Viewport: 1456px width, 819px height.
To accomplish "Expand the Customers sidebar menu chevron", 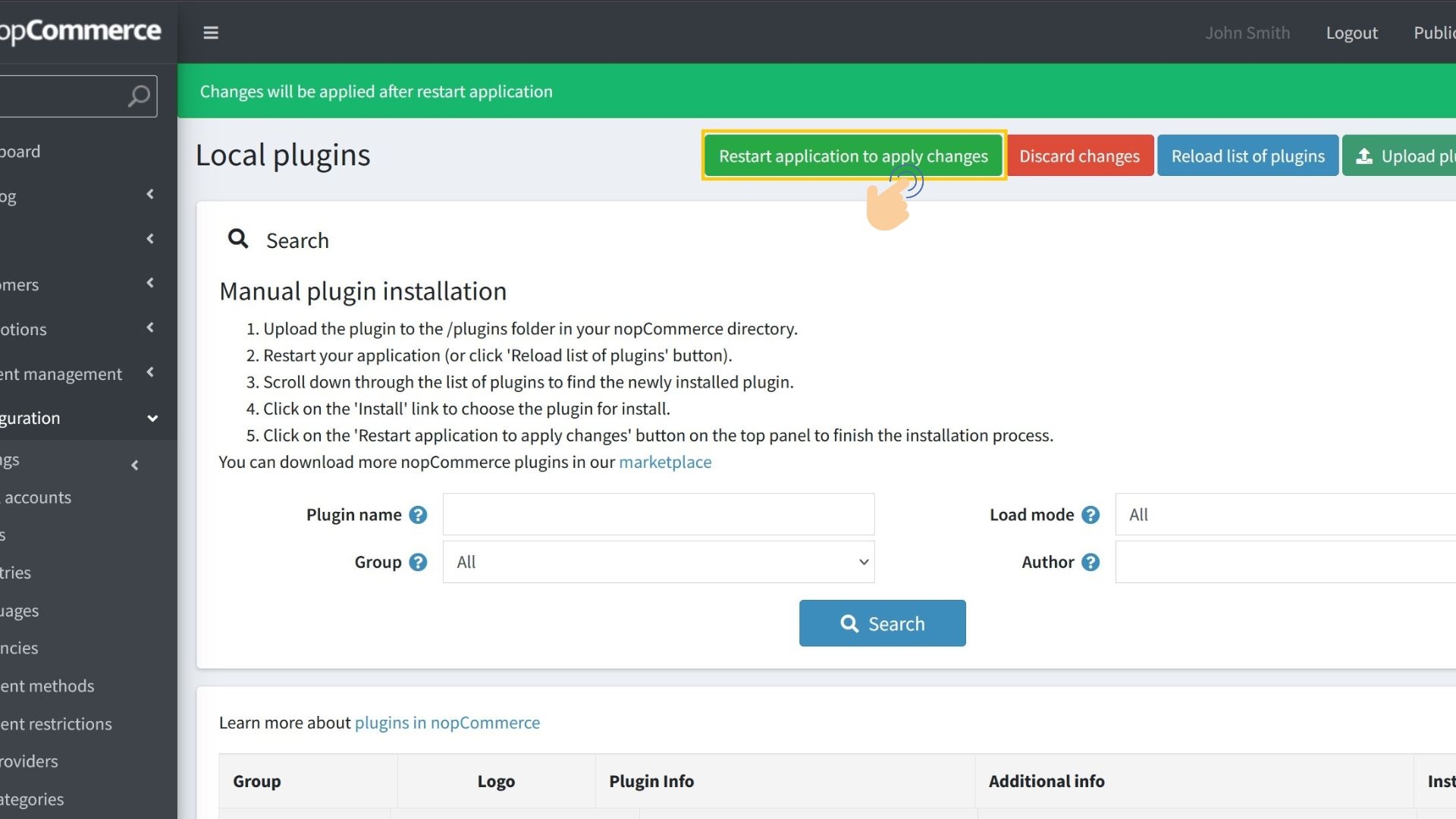I will tap(150, 283).
